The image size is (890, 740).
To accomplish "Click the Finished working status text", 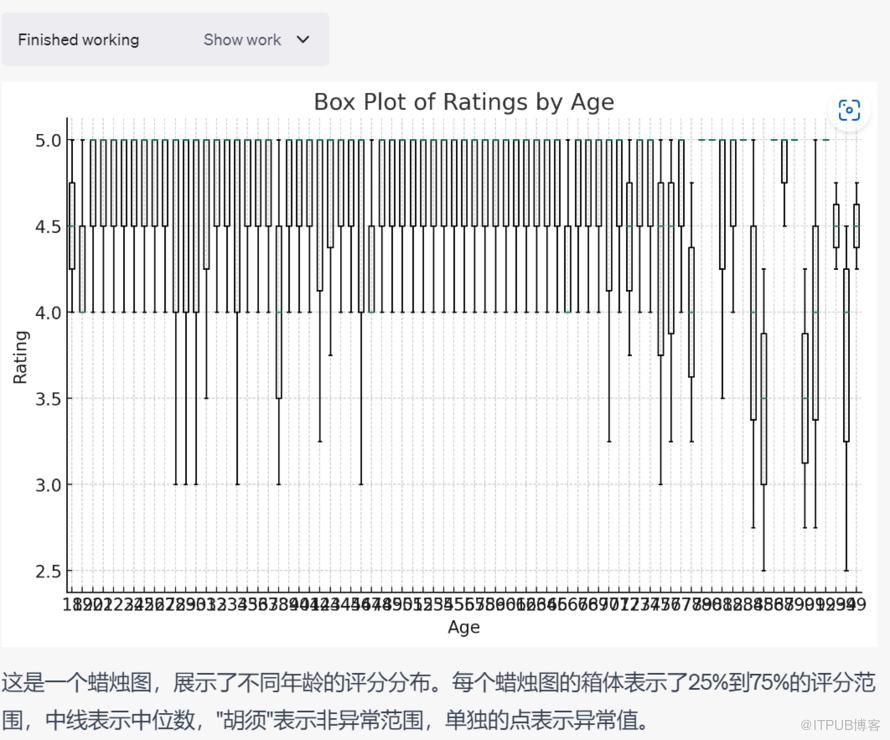I will (78, 40).
